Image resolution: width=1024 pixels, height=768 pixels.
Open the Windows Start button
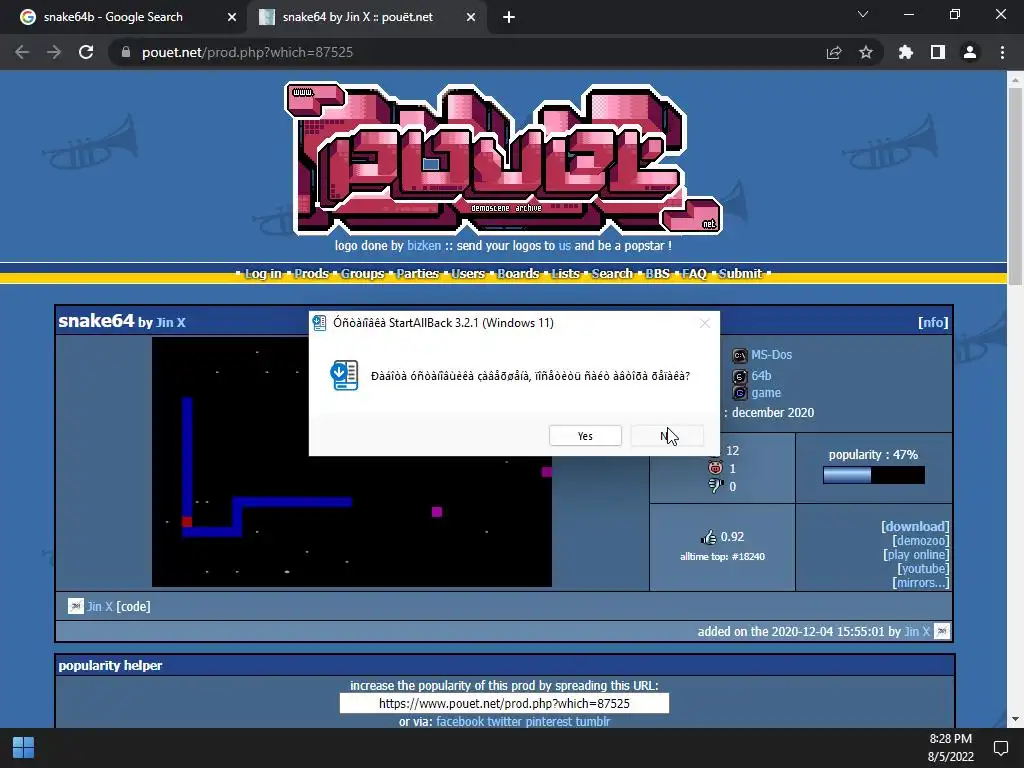click(x=24, y=747)
